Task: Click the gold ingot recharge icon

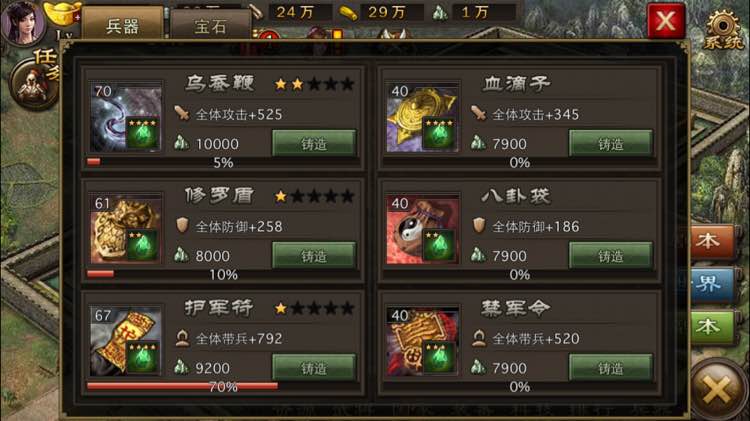Action: pos(62,13)
